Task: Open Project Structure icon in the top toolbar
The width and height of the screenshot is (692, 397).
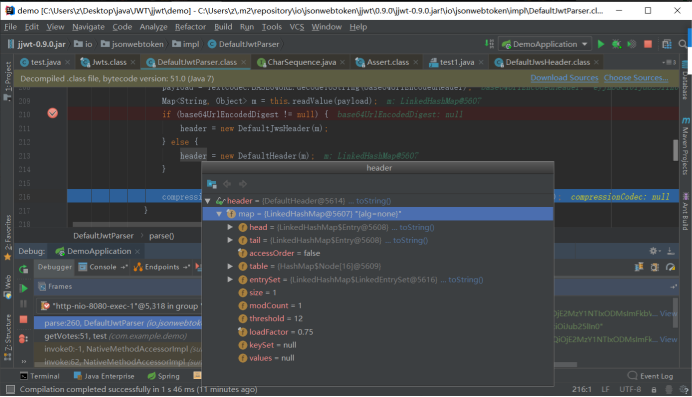Action: click(666, 44)
